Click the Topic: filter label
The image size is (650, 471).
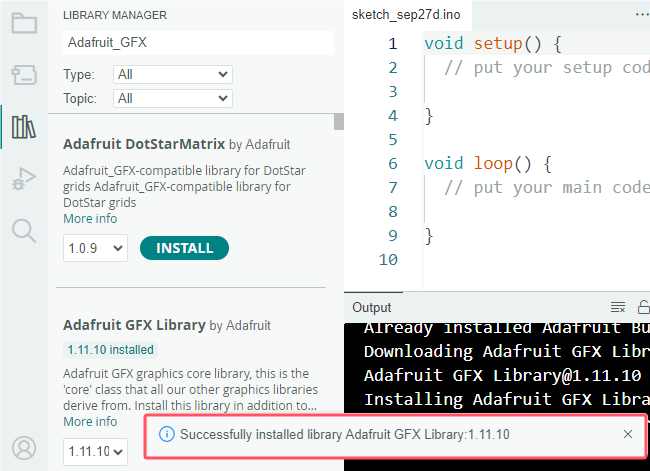click(x=80, y=99)
